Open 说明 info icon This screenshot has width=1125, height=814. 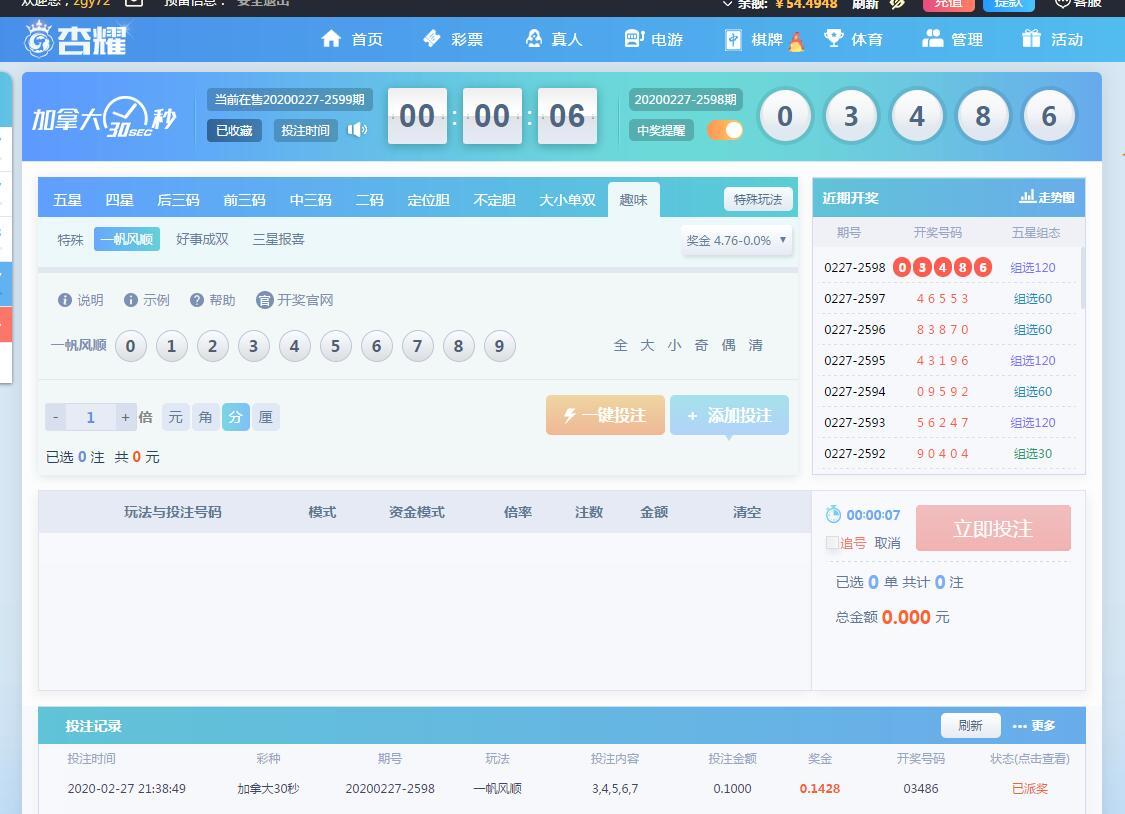[x=65, y=300]
